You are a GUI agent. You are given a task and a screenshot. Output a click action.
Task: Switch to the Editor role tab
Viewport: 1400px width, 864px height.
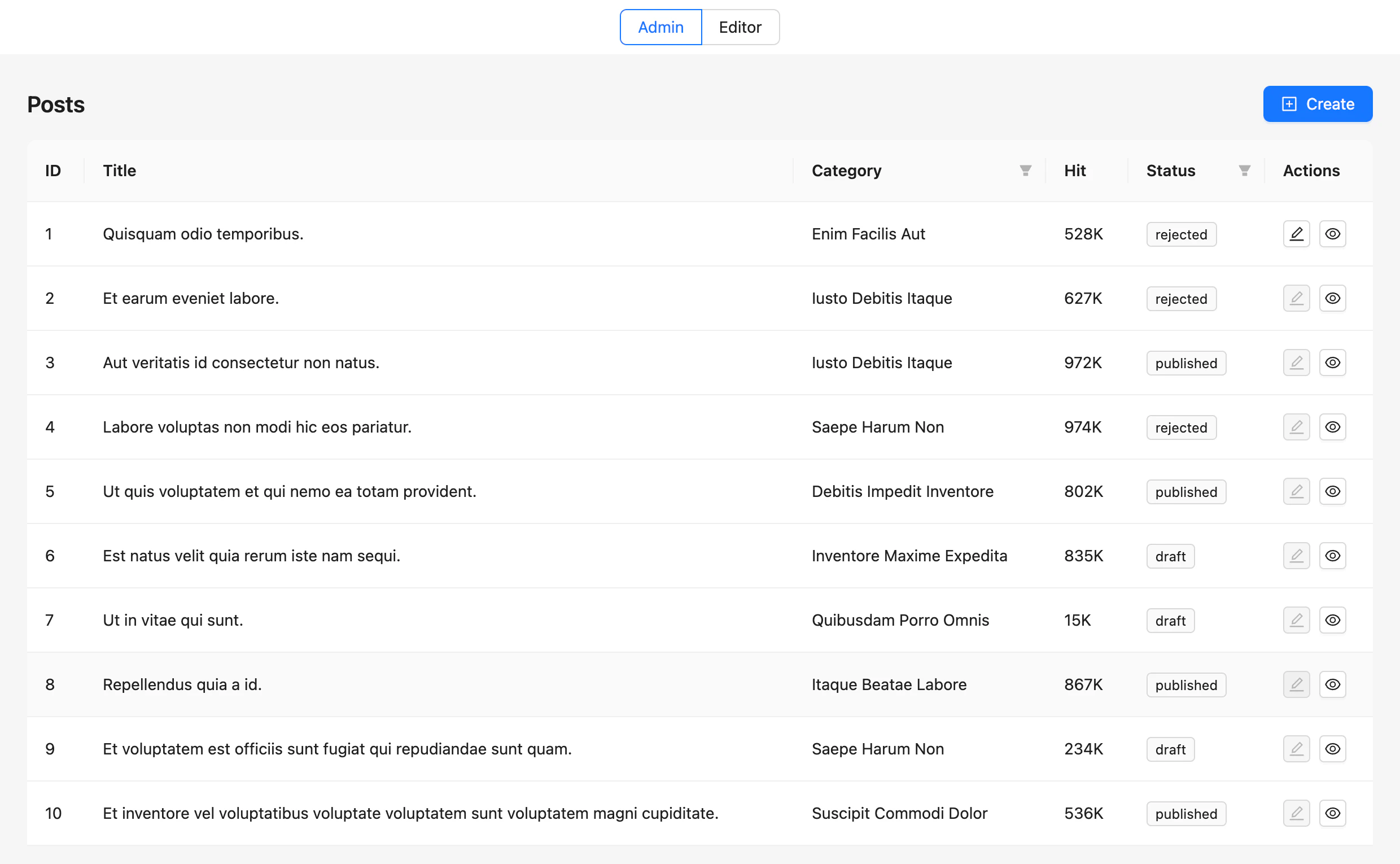coord(740,27)
